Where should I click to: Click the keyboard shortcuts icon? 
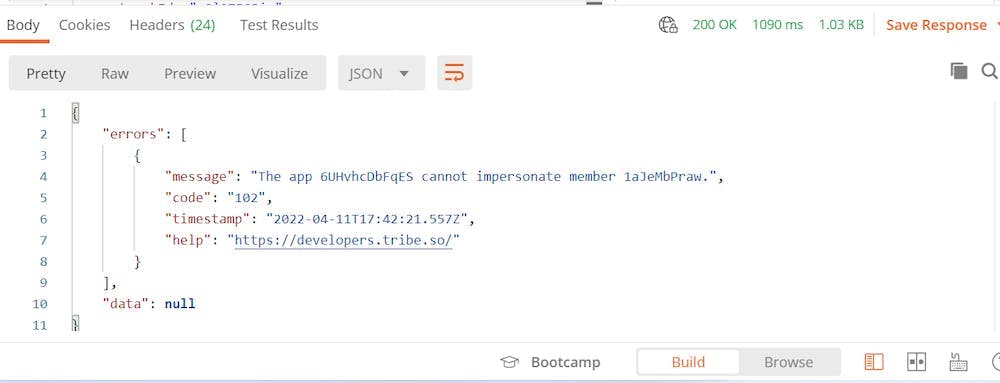click(x=958, y=362)
